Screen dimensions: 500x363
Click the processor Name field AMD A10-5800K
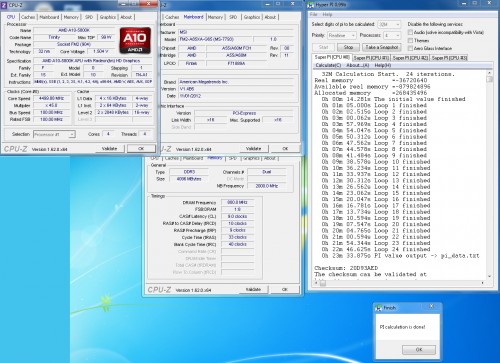[x=74, y=30]
